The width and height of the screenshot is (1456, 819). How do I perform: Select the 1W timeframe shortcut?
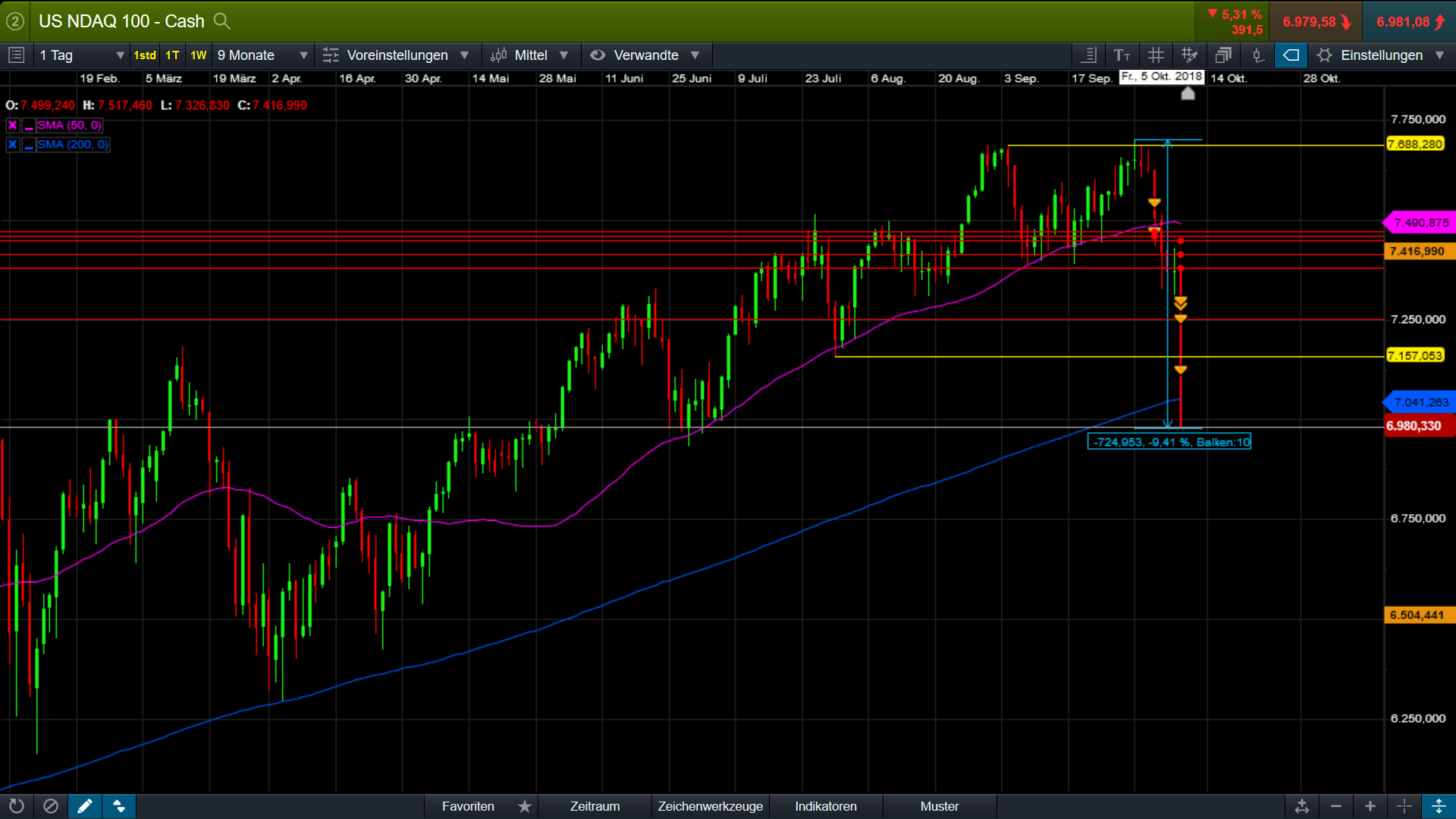tap(199, 55)
